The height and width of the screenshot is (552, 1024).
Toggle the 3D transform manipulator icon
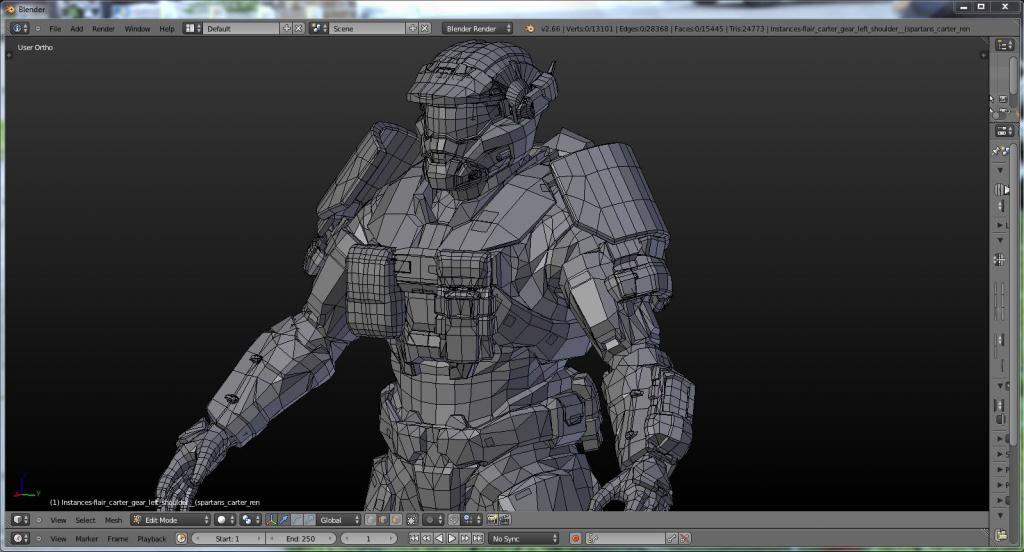tap(271, 520)
